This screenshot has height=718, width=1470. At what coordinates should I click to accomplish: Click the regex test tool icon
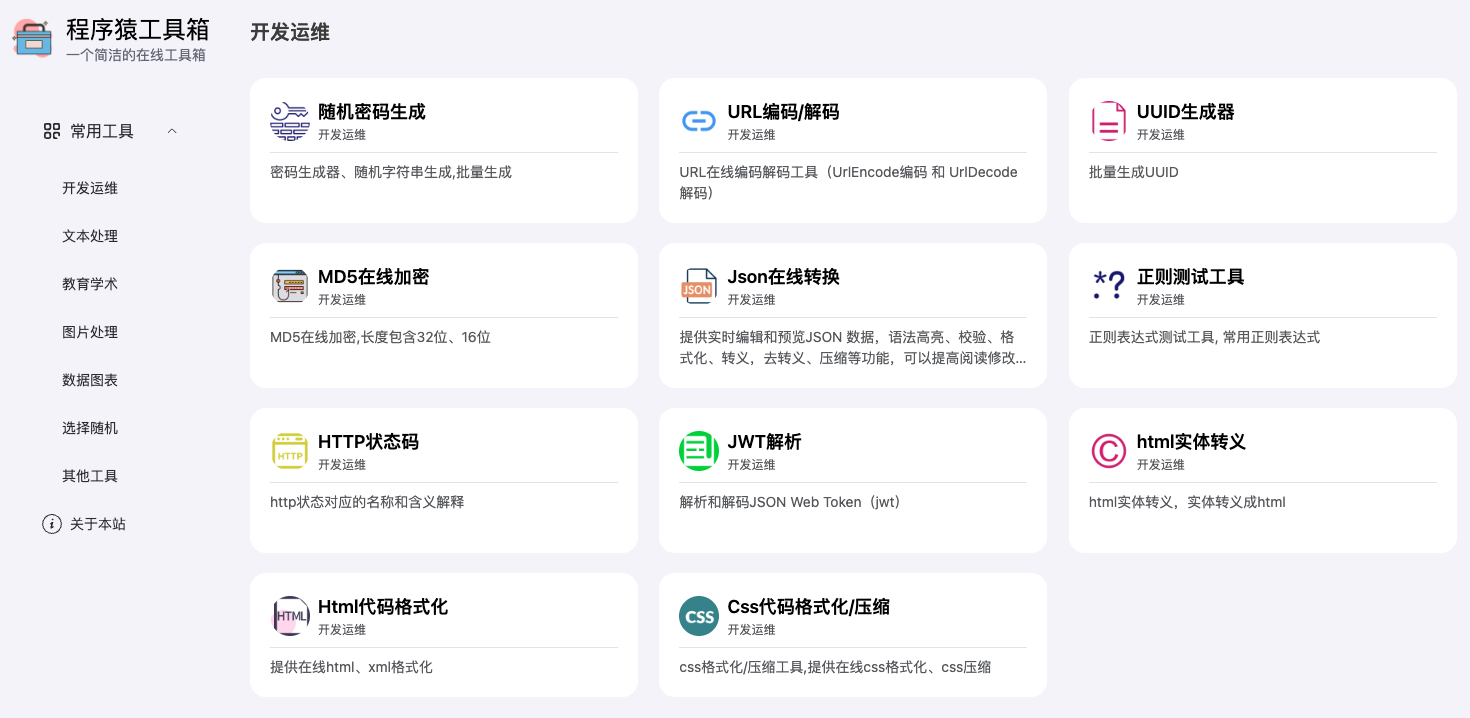1108,286
